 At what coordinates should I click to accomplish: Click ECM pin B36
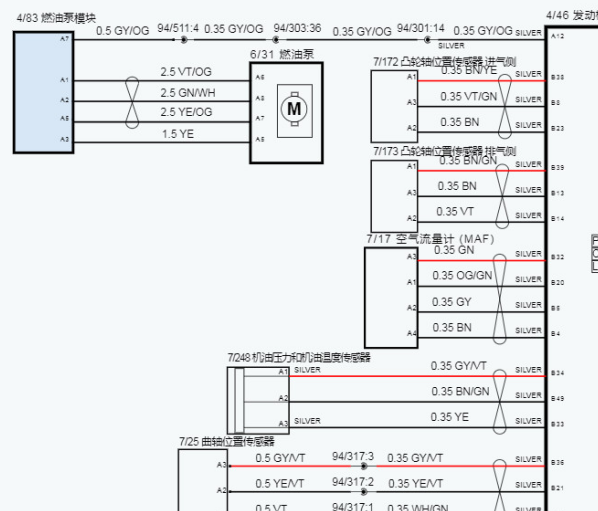pos(558,463)
